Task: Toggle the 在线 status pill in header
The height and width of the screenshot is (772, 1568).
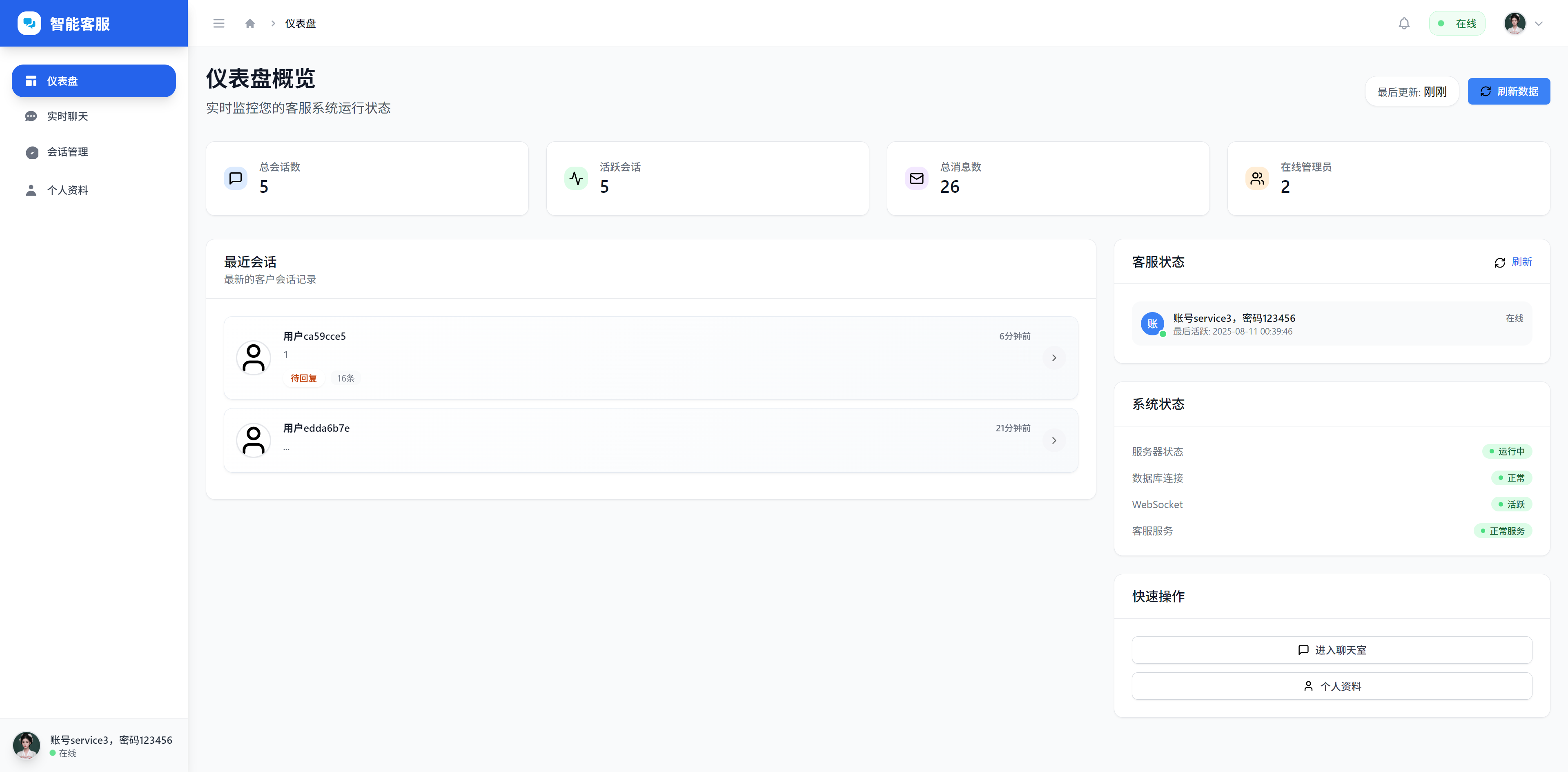Action: click(x=1457, y=23)
